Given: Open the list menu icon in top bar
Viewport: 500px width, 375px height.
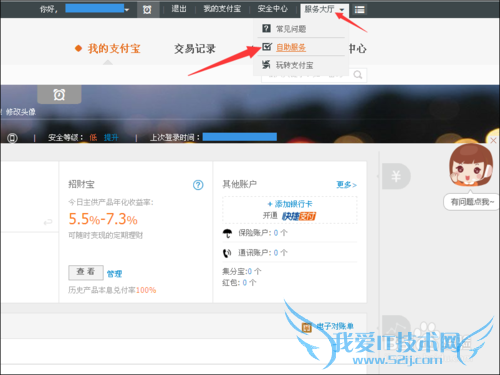Looking at the screenshot, I should (x=359, y=10).
